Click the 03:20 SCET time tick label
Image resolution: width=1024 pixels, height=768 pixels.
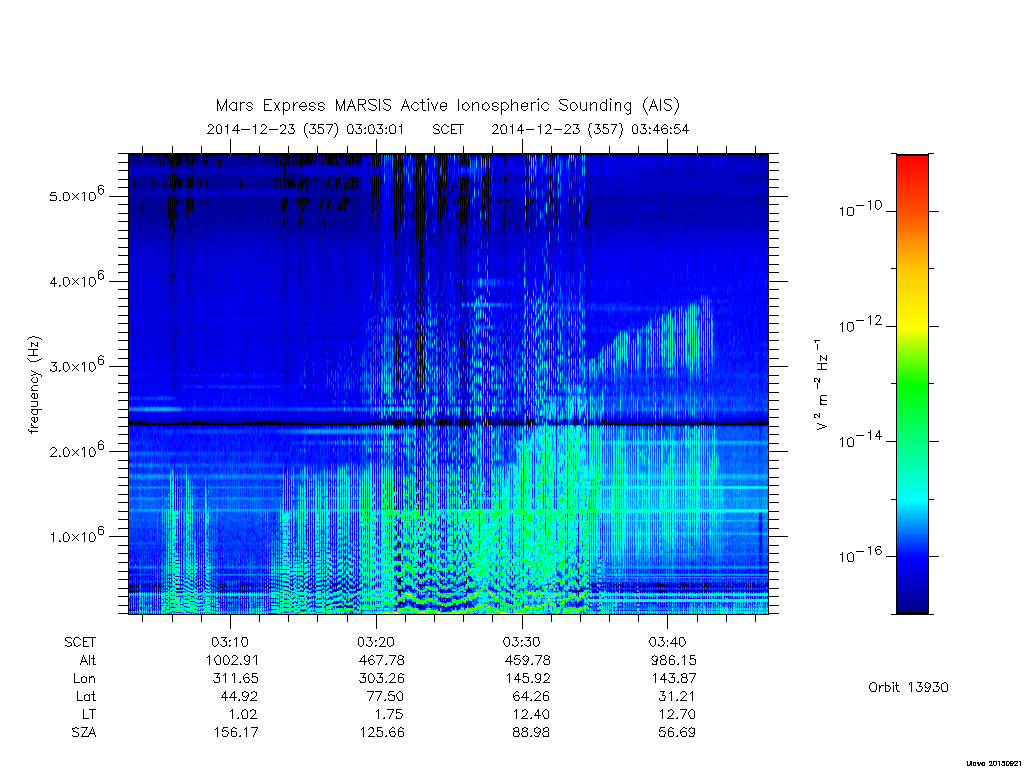[376, 642]
